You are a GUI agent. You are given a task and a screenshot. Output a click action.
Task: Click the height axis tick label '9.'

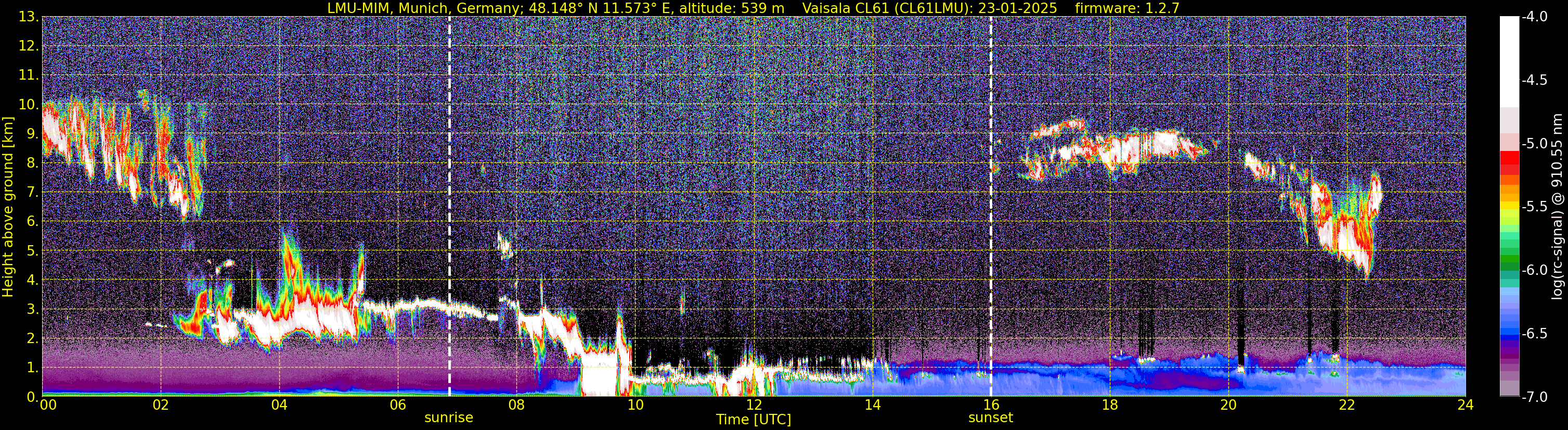point(32,134)
